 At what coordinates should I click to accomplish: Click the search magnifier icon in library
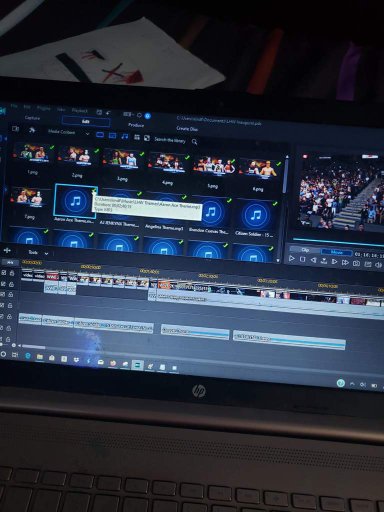coord(195,142)
